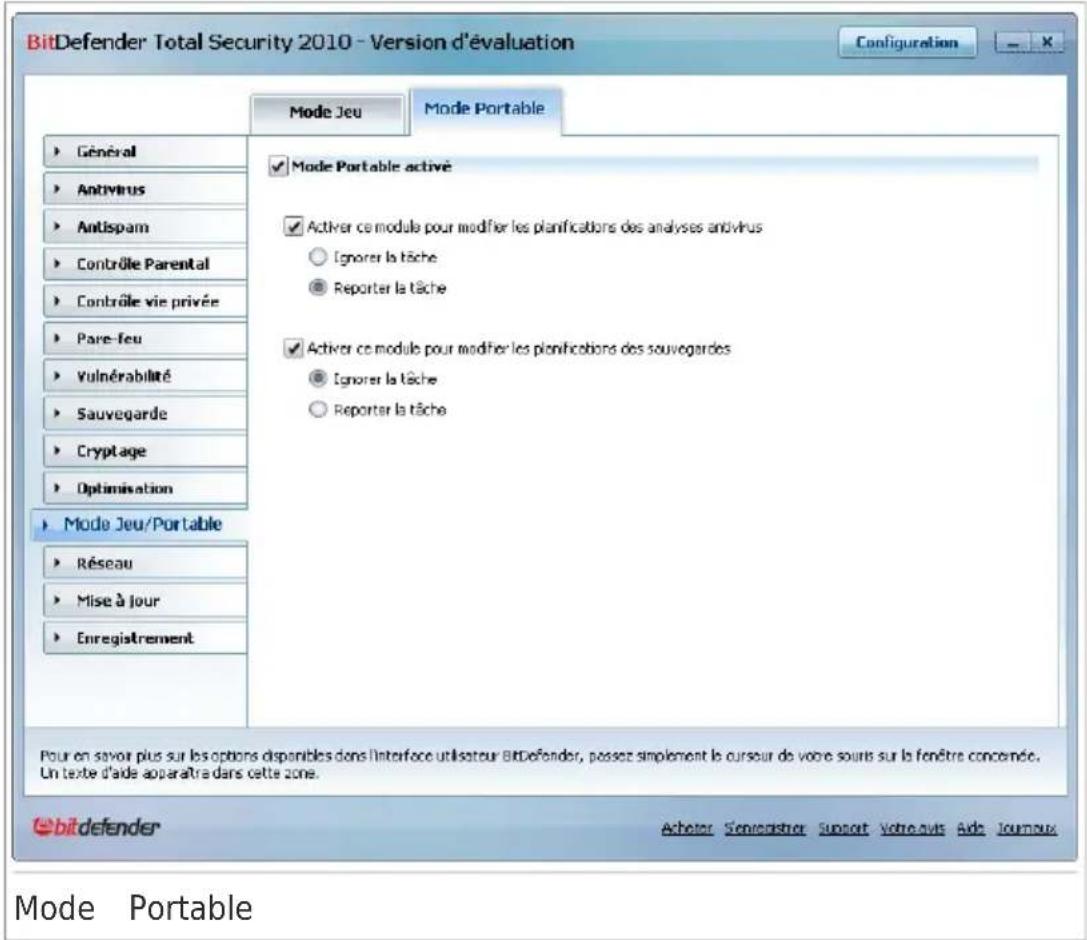Open the Optimisation sidebar item

[x=145, y=488]
